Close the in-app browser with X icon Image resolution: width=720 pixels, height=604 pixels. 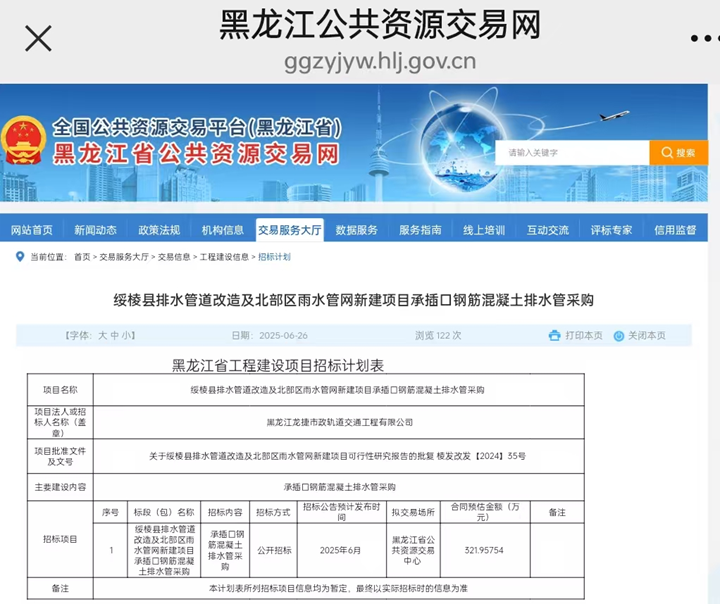tap(38, 39)
